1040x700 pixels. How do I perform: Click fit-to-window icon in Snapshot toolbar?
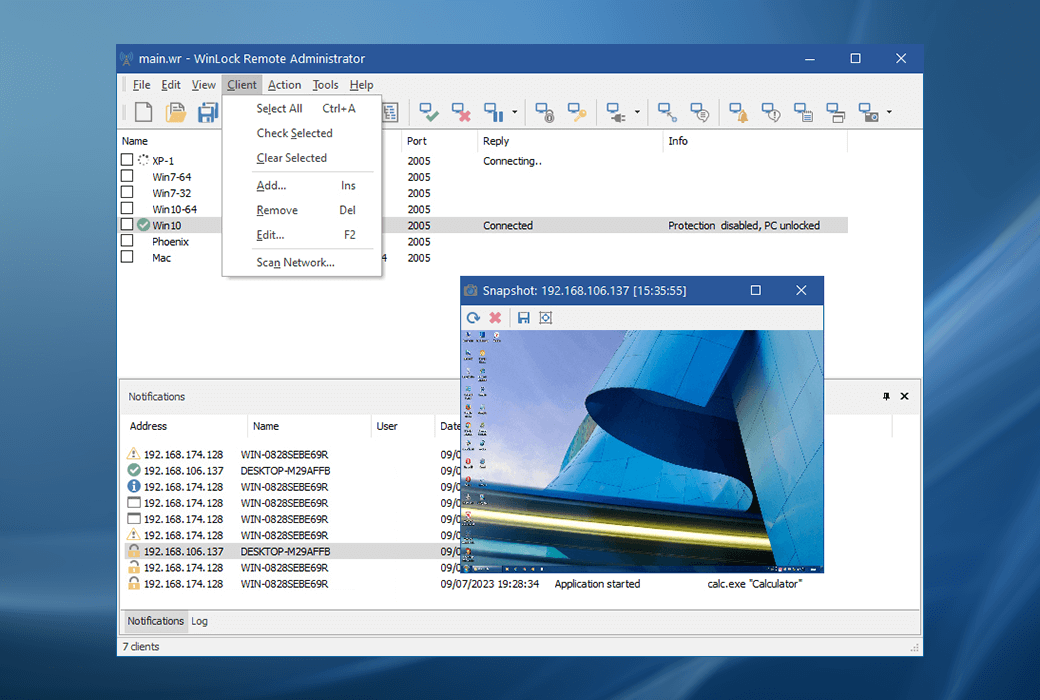pyautogui.click(x=546, y=318)
